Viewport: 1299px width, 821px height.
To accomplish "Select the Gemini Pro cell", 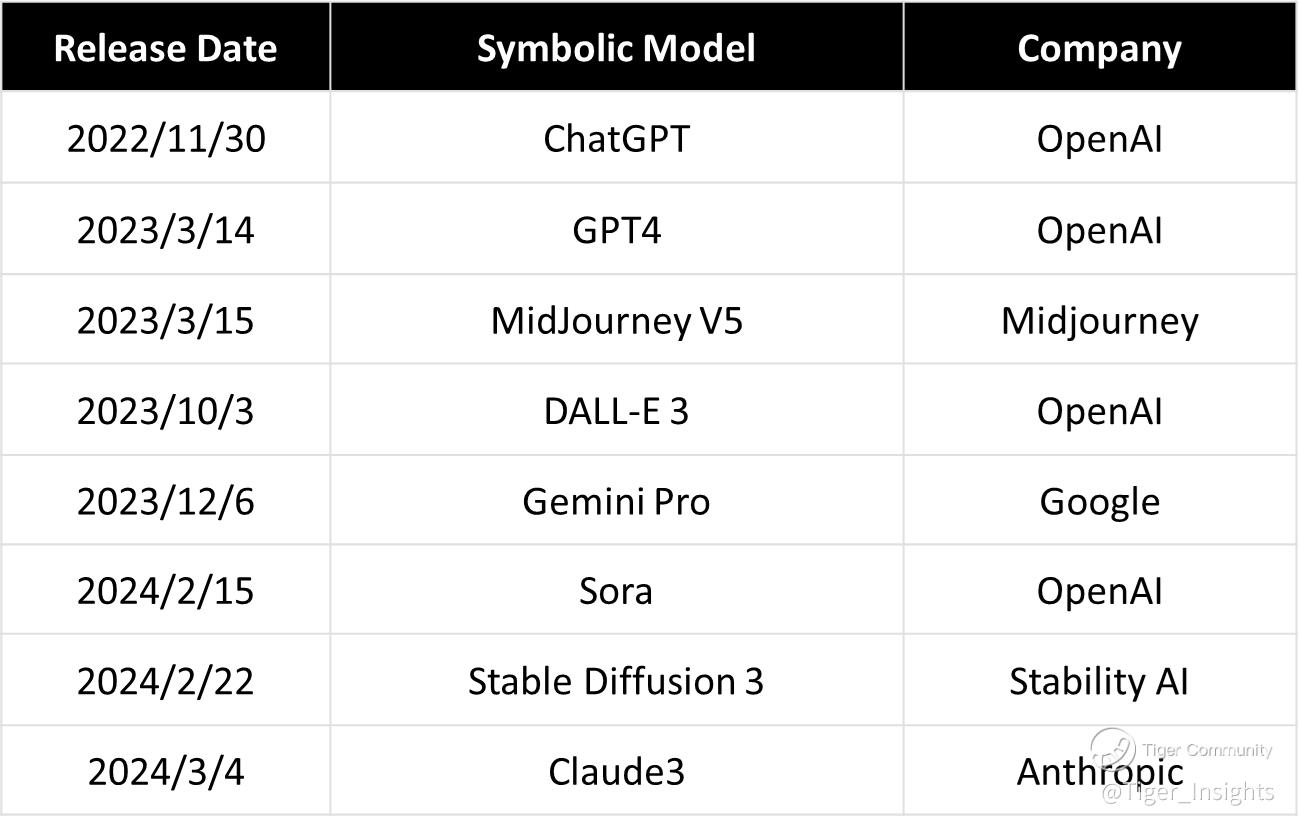I will click(616, 501).
